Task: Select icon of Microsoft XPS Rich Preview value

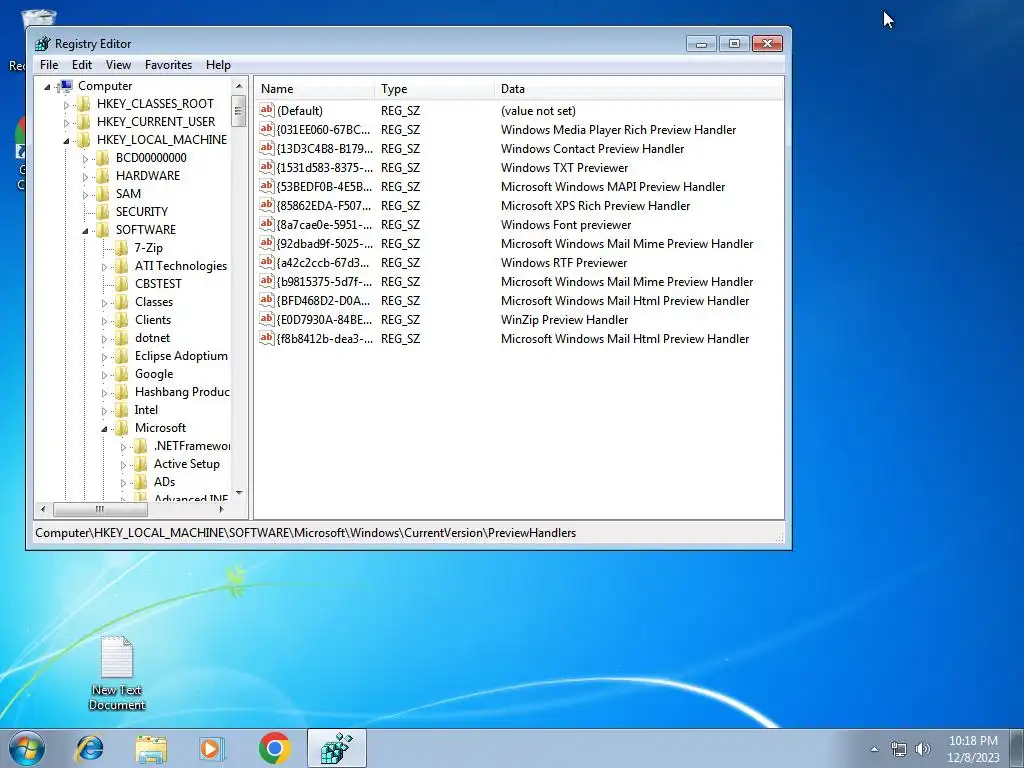Action: point(266,204)
